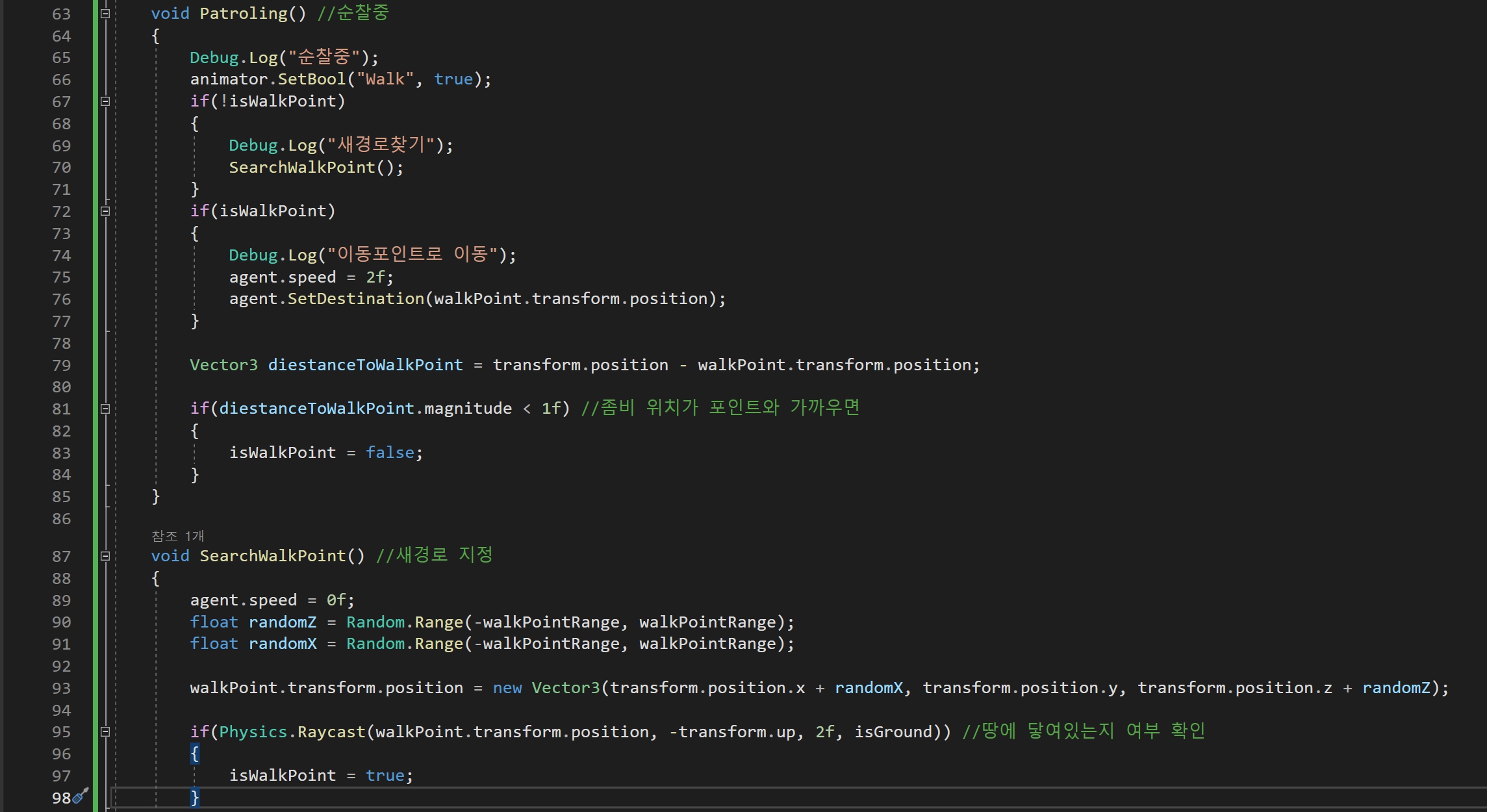Click the "Walk" string literal on line 66
Screen dimensions: 1487x812
coord(385,79)
